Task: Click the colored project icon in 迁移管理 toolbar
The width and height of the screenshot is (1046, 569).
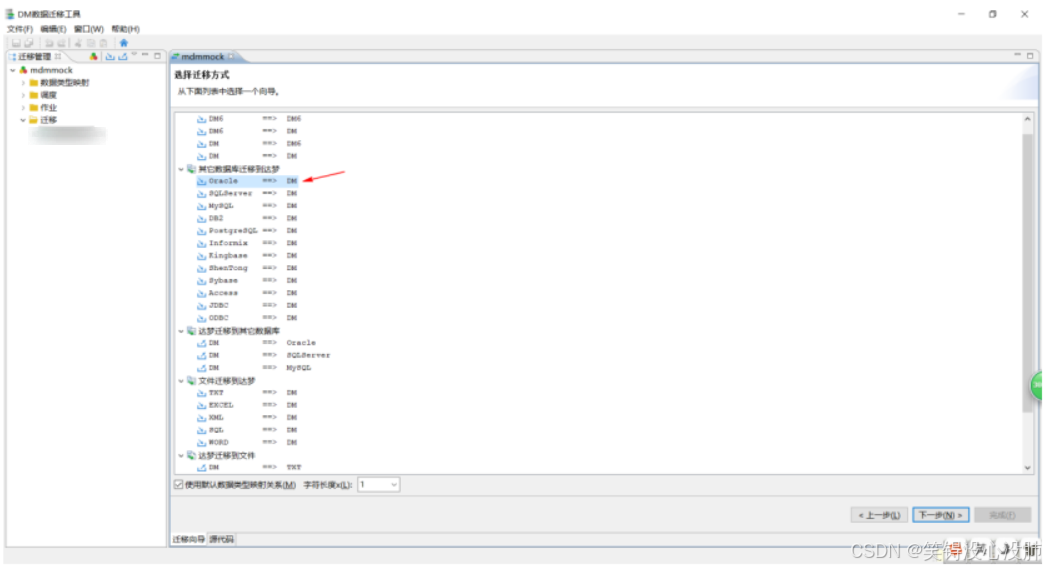Action: pos(93,57)
